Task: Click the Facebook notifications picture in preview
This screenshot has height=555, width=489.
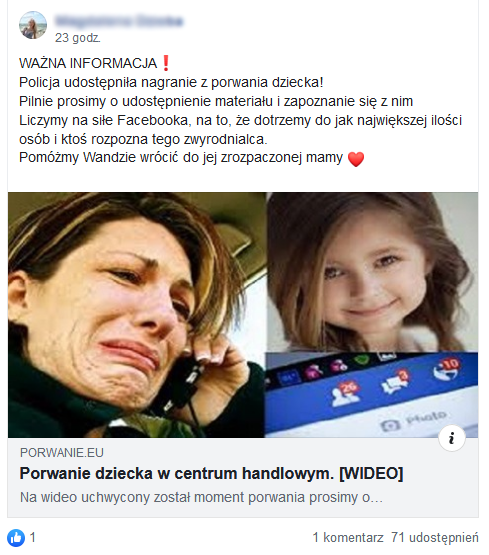Action: (x=372, y=395)
